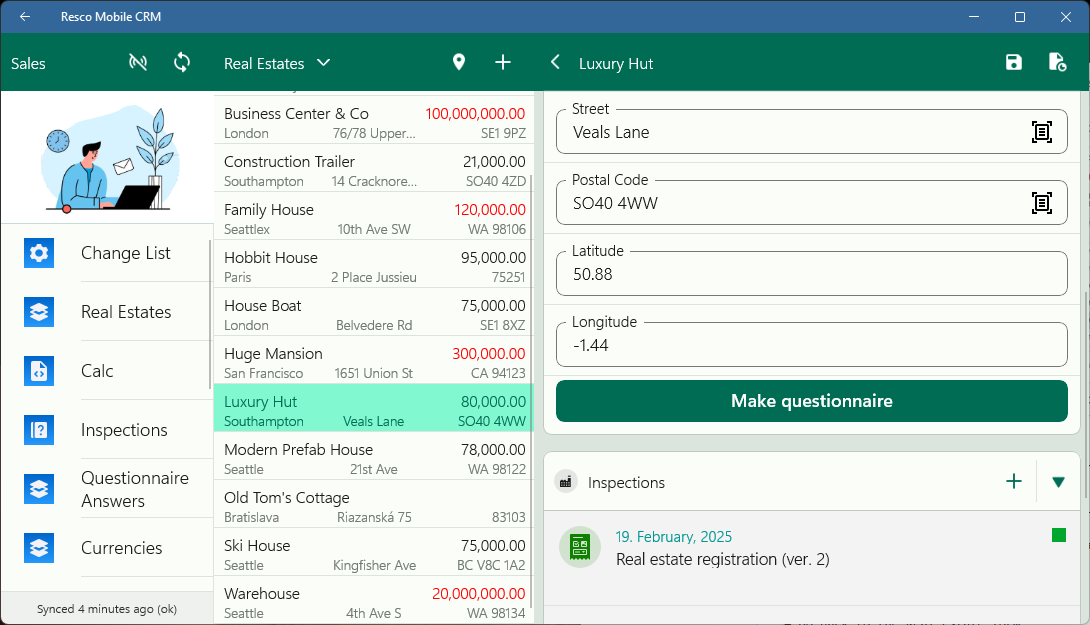Add new real estate with plus icon
The width and height of the screenshot is (1090, 625).
tap(503, 63)
